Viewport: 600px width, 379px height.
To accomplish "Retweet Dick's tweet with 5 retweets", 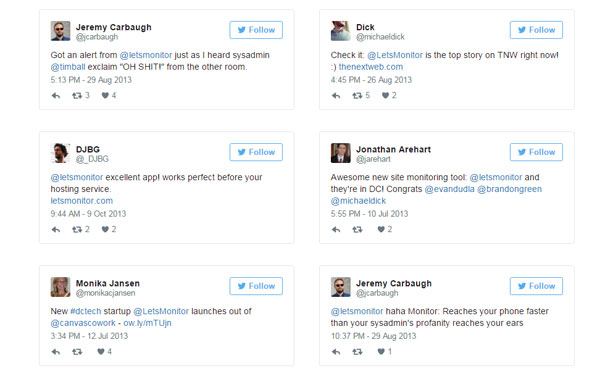I will click(x=357, y=96).
